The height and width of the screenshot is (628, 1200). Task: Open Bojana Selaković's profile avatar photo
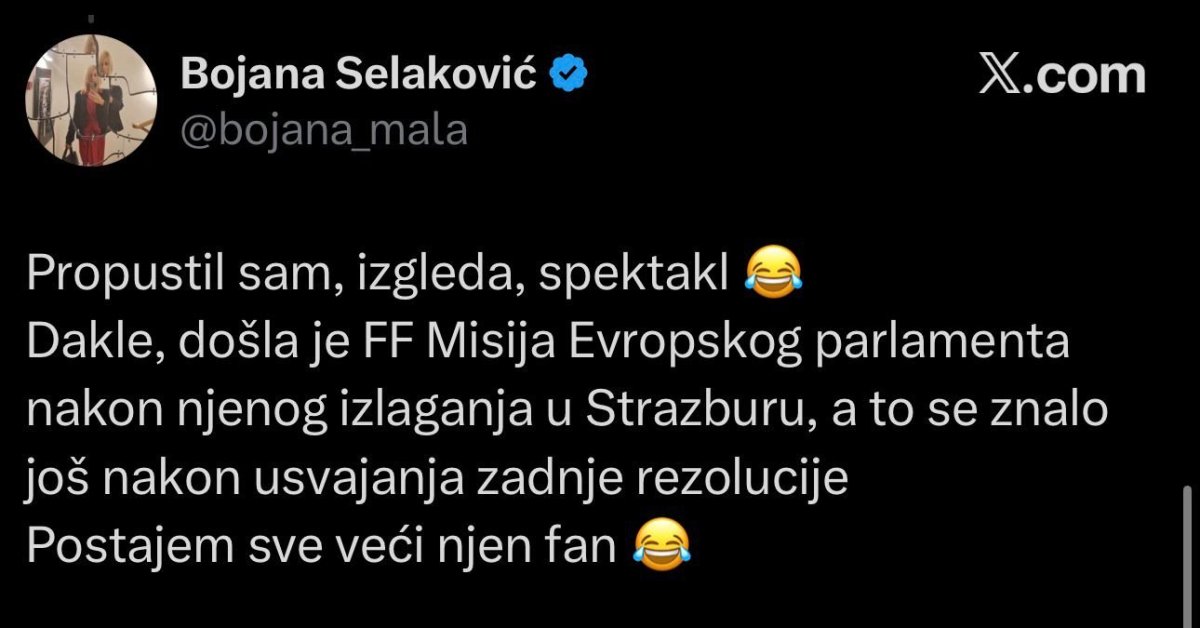click(x=92, y=107)
